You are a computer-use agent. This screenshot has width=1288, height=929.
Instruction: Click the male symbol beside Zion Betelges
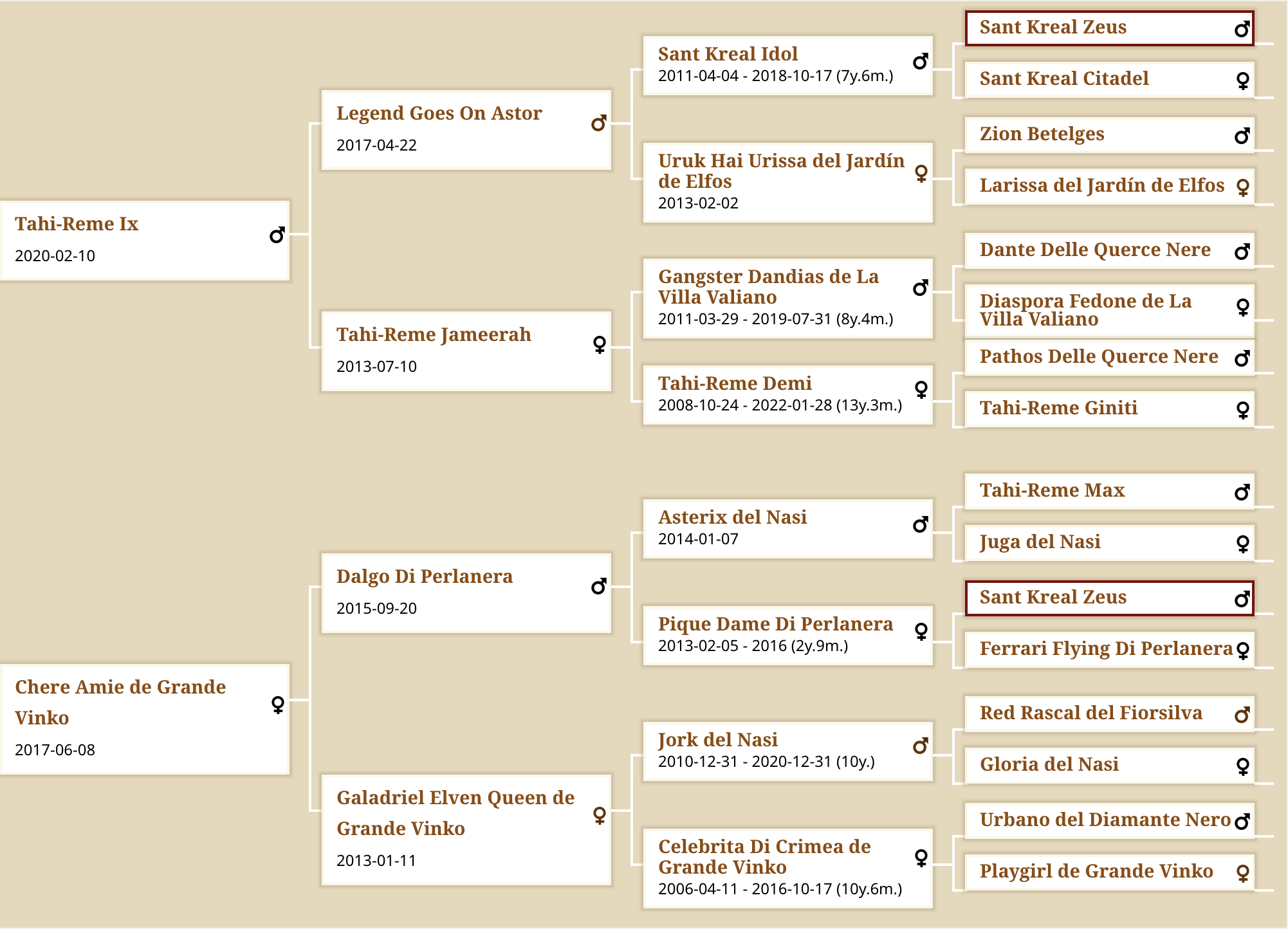[x=1242, y=136]
